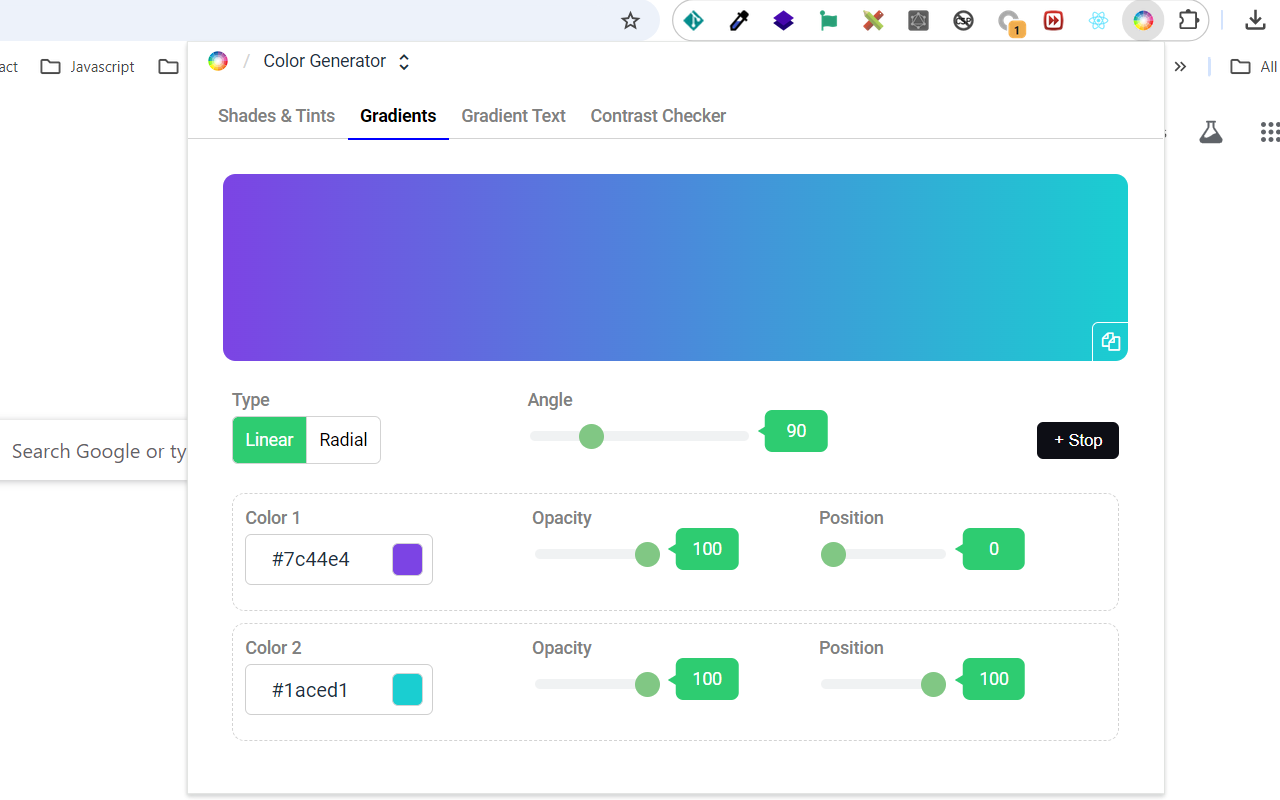This screenshot has width=1280, height=800.
Task: Open the Downloads icon in the toolbar
Action: [1255, 19]
